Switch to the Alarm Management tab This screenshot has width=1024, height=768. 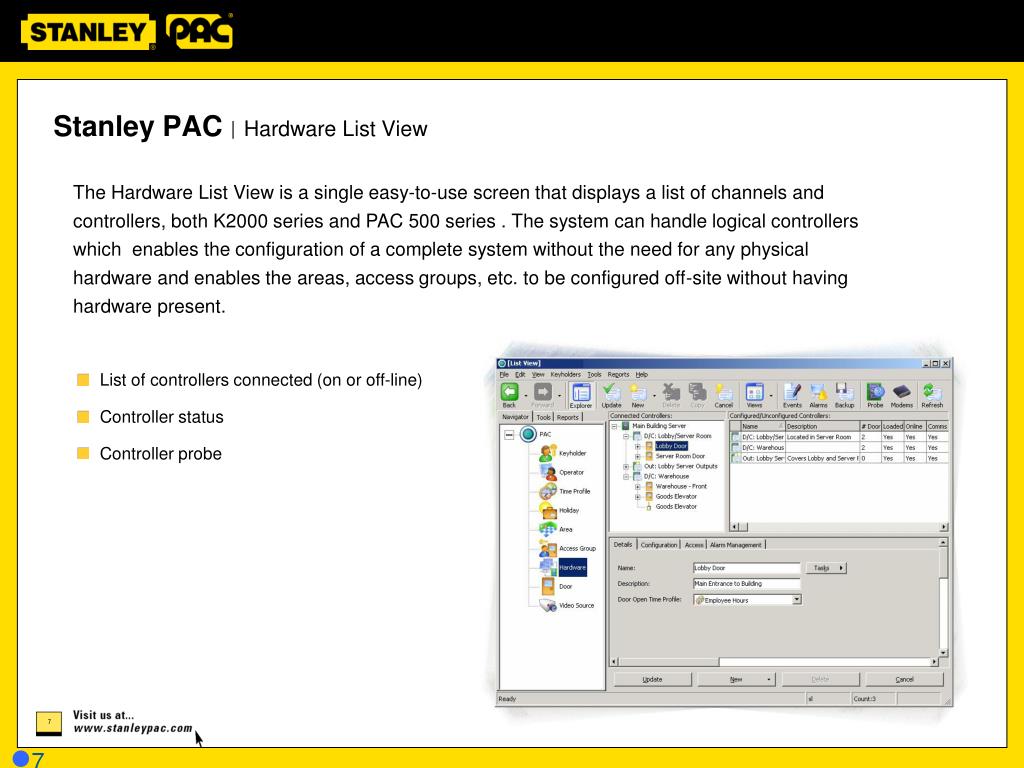[735, 545]
